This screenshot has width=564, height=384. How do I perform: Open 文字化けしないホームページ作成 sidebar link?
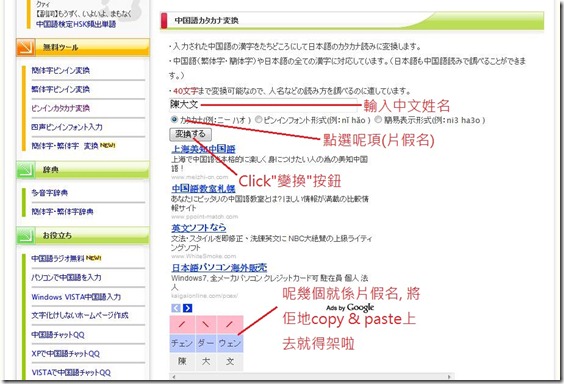[80, 315]
